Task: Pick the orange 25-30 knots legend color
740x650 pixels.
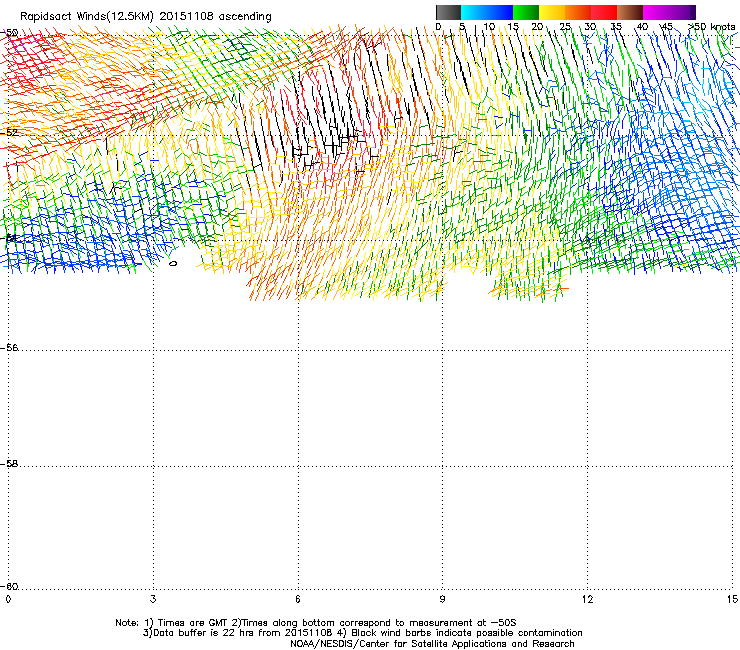Action: pos(578,12)
